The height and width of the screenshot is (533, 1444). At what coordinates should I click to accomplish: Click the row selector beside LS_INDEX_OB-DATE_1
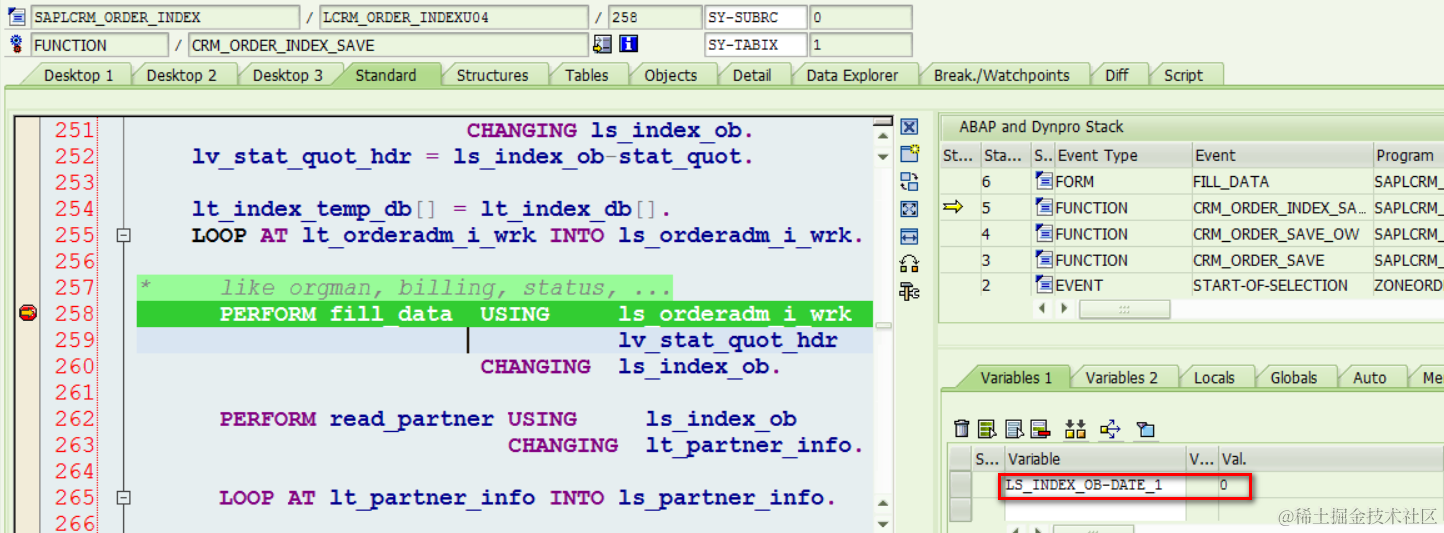(x=960, y=485)
